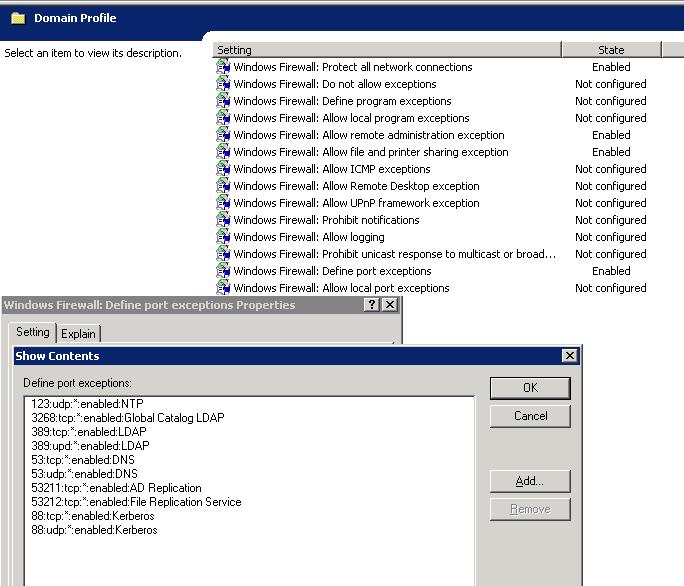Select the 88:tcp Kerberos entry
The height and width of the screenshot is (586, 684).
(93, 516)
